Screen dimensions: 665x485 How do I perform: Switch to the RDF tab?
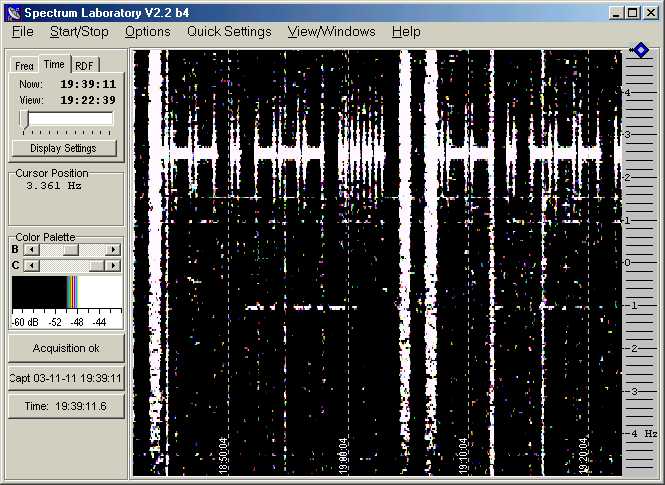point(84,66)
